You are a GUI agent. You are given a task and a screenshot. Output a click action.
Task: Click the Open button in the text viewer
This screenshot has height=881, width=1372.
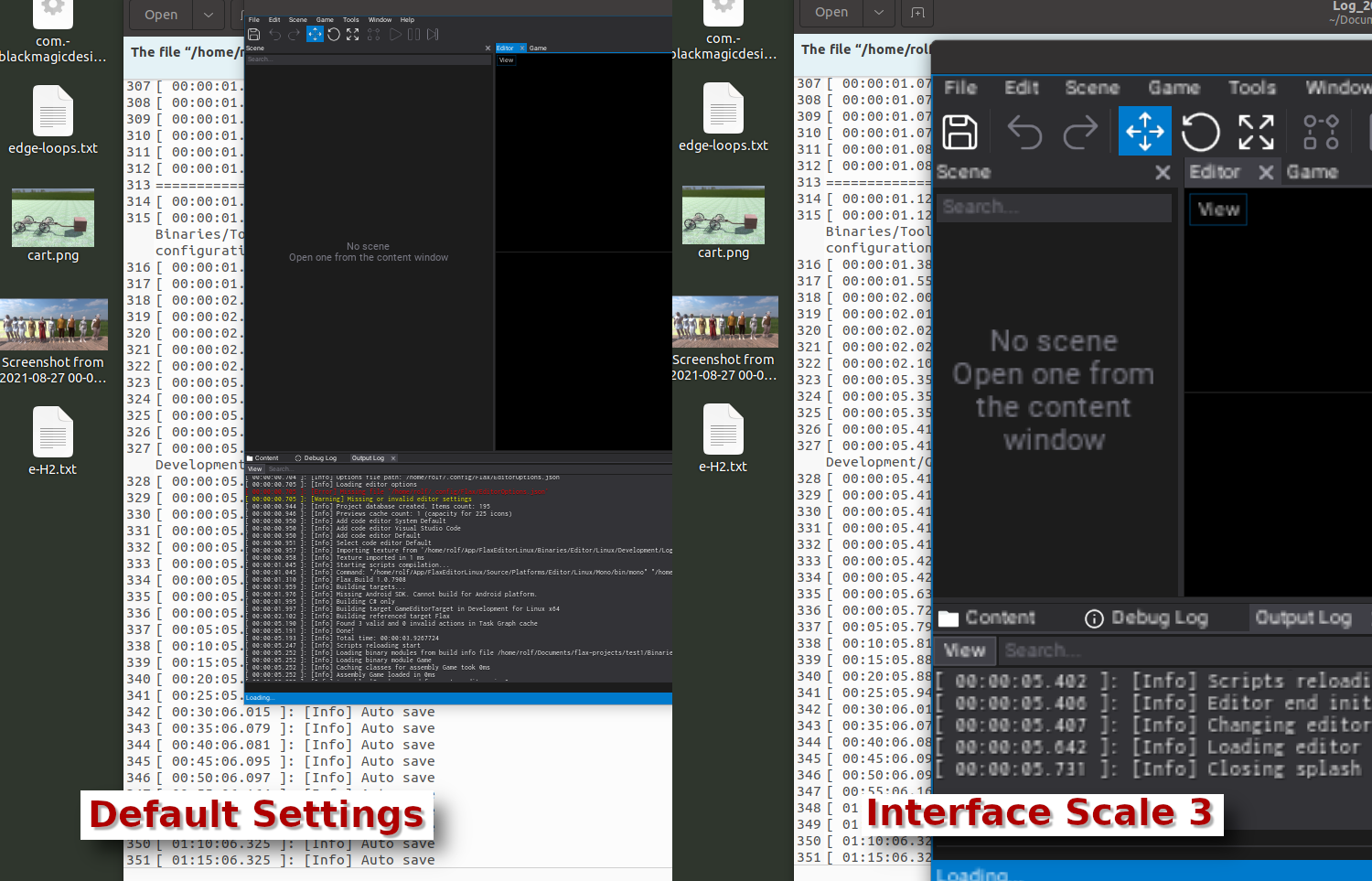[160, 15]
